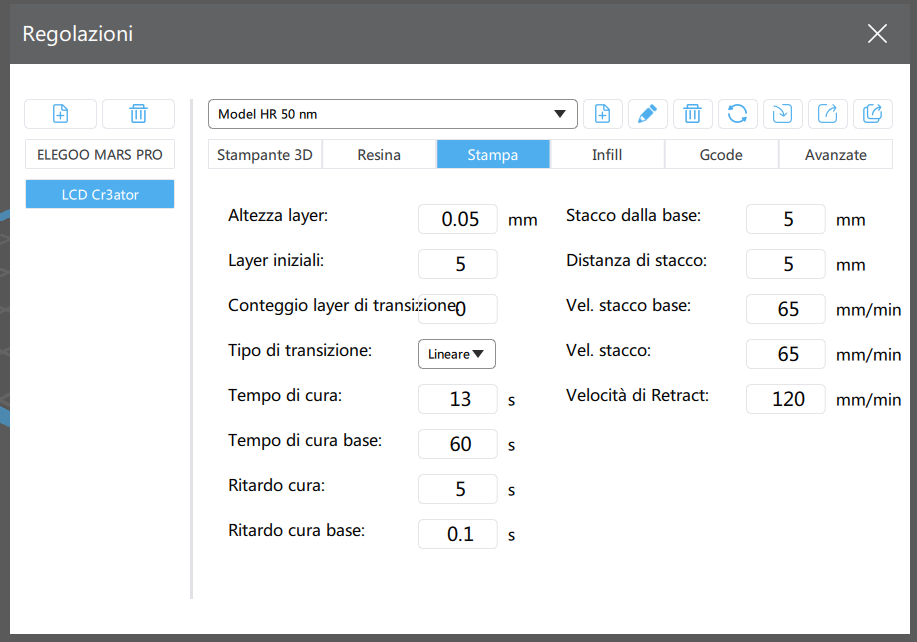This screenshot has height=642, width=917.
Task: Select the ELEGOO MARS PRO printer
Action: (x=100, y=155)
